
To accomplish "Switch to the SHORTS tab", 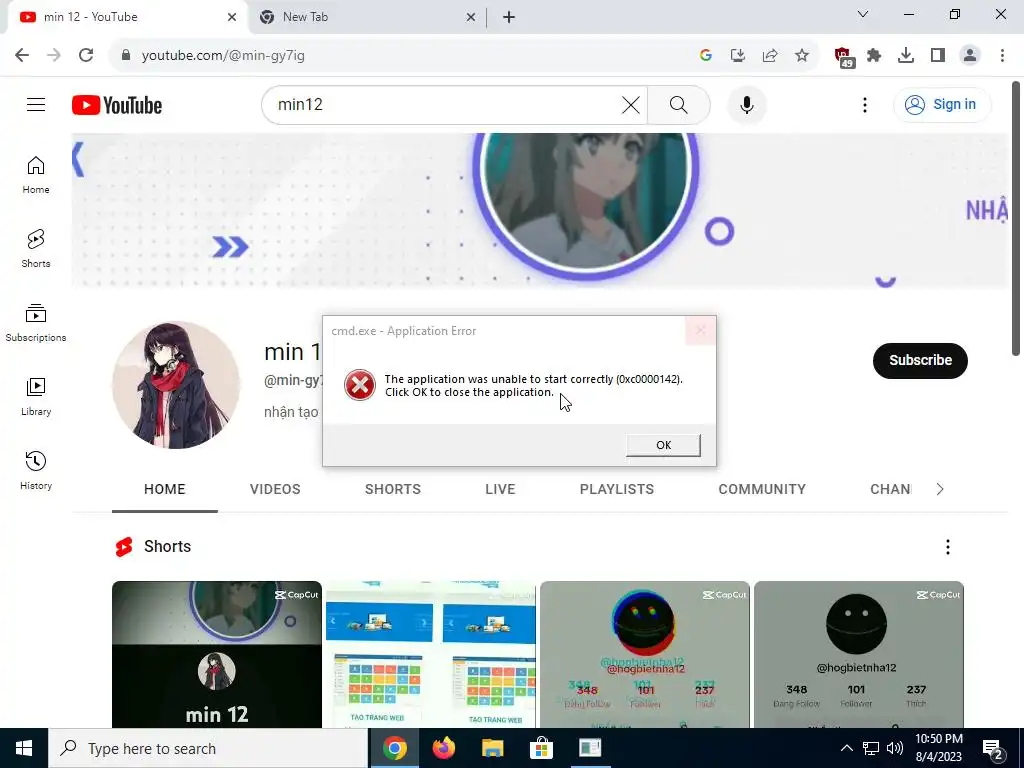I will click(392, 489).
